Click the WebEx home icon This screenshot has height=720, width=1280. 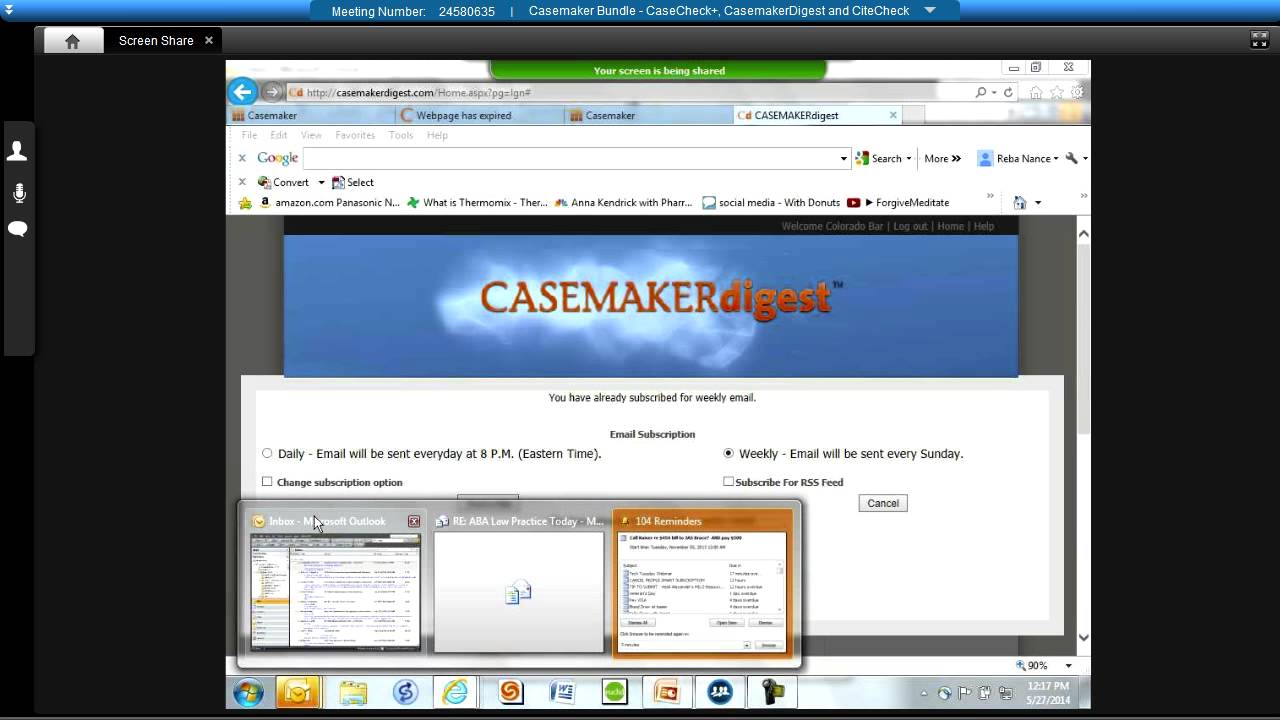tap(72, 41)
